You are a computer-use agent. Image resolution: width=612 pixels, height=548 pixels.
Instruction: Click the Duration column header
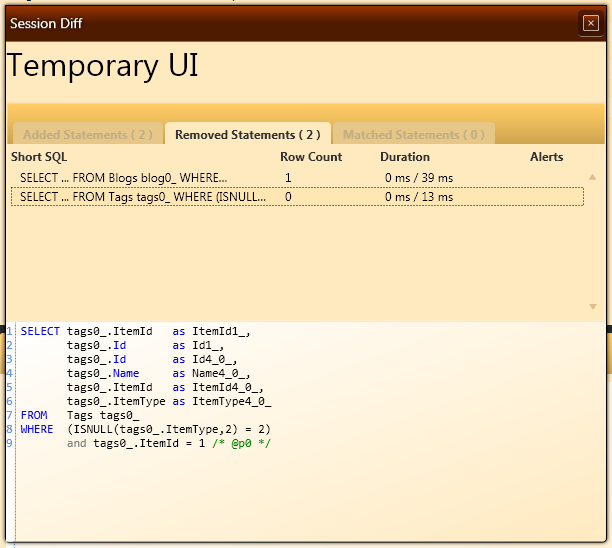pyautogui.click(x=405, y=157)
